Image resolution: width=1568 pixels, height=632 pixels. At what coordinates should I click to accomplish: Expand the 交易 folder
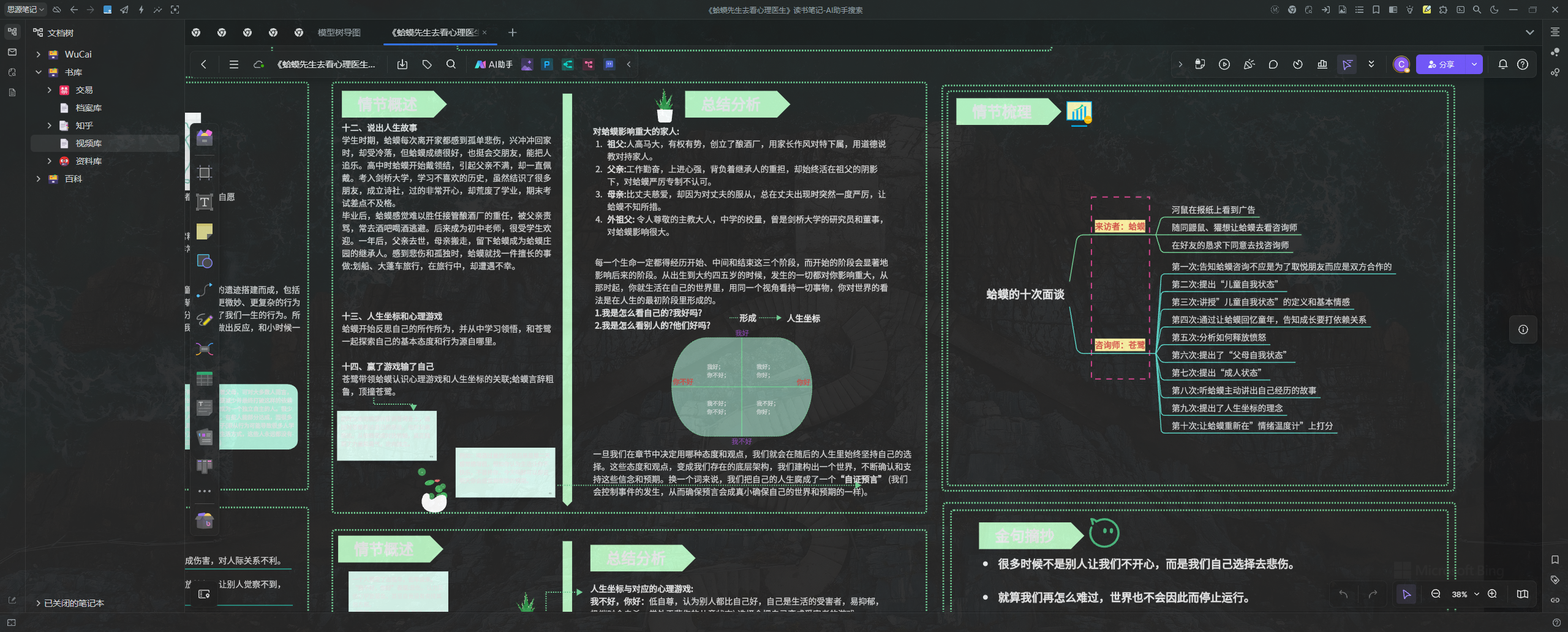(x=50, y=90)
